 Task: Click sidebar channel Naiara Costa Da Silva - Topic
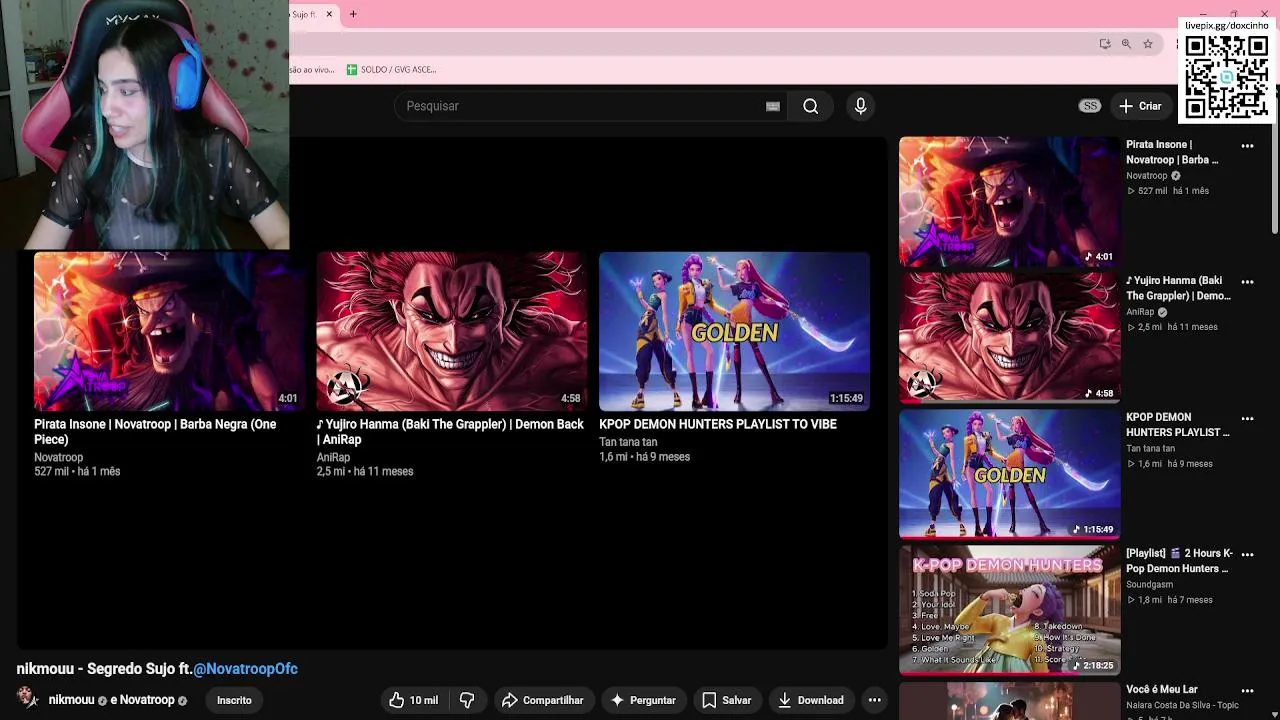click(1182, 705)
